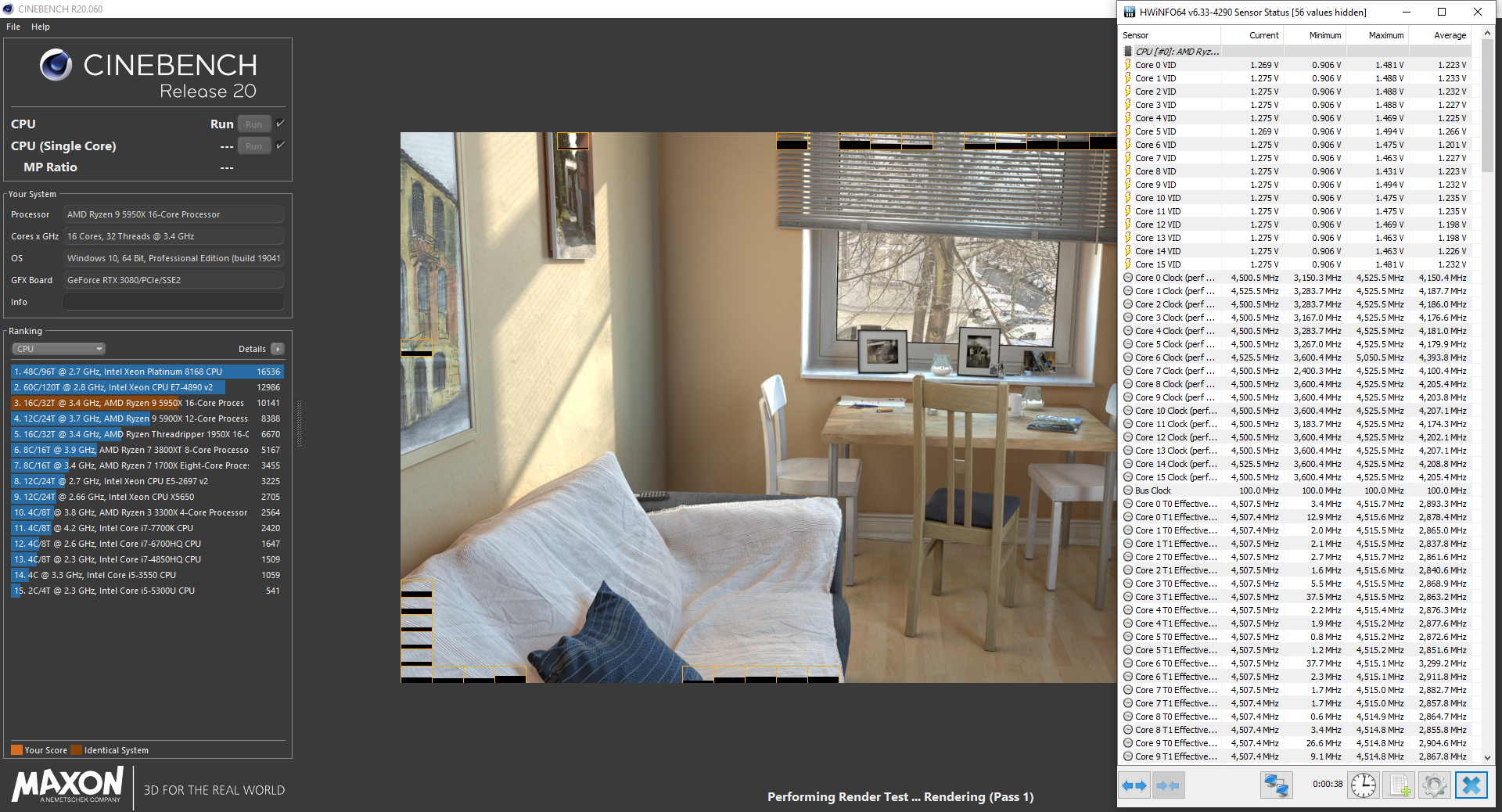Viewport: 1502px width, 812px height.
Task: Click the shrink columns inward-arrows icon in HWiNFO
Action: (x=1168, y=785)
